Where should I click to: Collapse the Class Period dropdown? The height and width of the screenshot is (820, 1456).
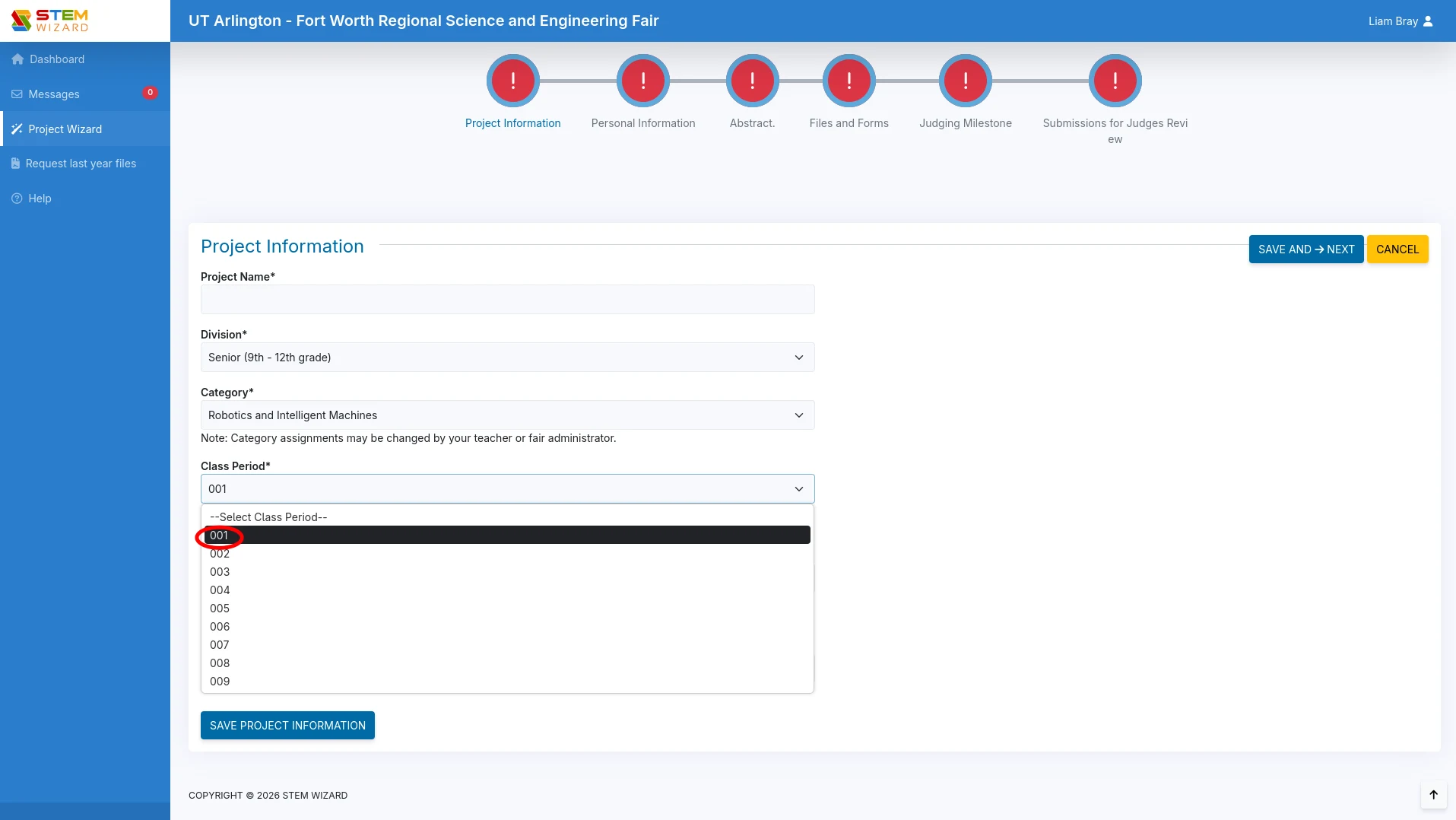coord(507,489)
